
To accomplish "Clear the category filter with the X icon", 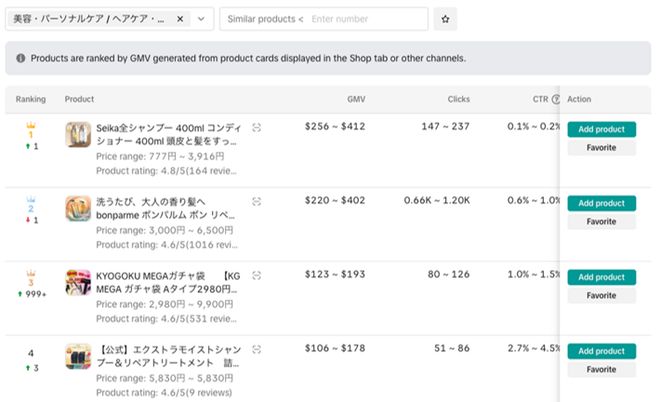I will [x=180, y=19].
